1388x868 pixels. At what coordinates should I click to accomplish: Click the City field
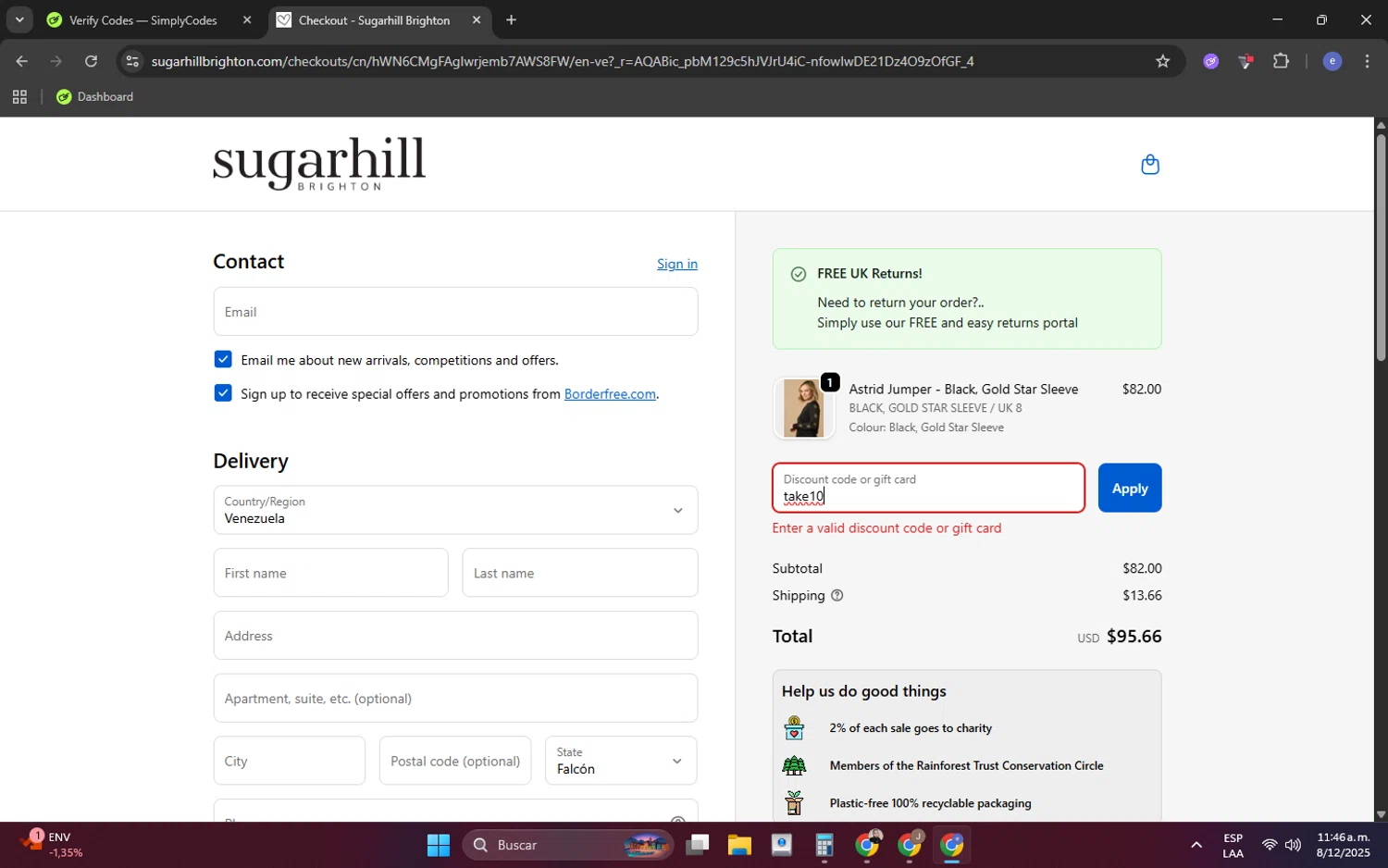click(x=289, y=761)
